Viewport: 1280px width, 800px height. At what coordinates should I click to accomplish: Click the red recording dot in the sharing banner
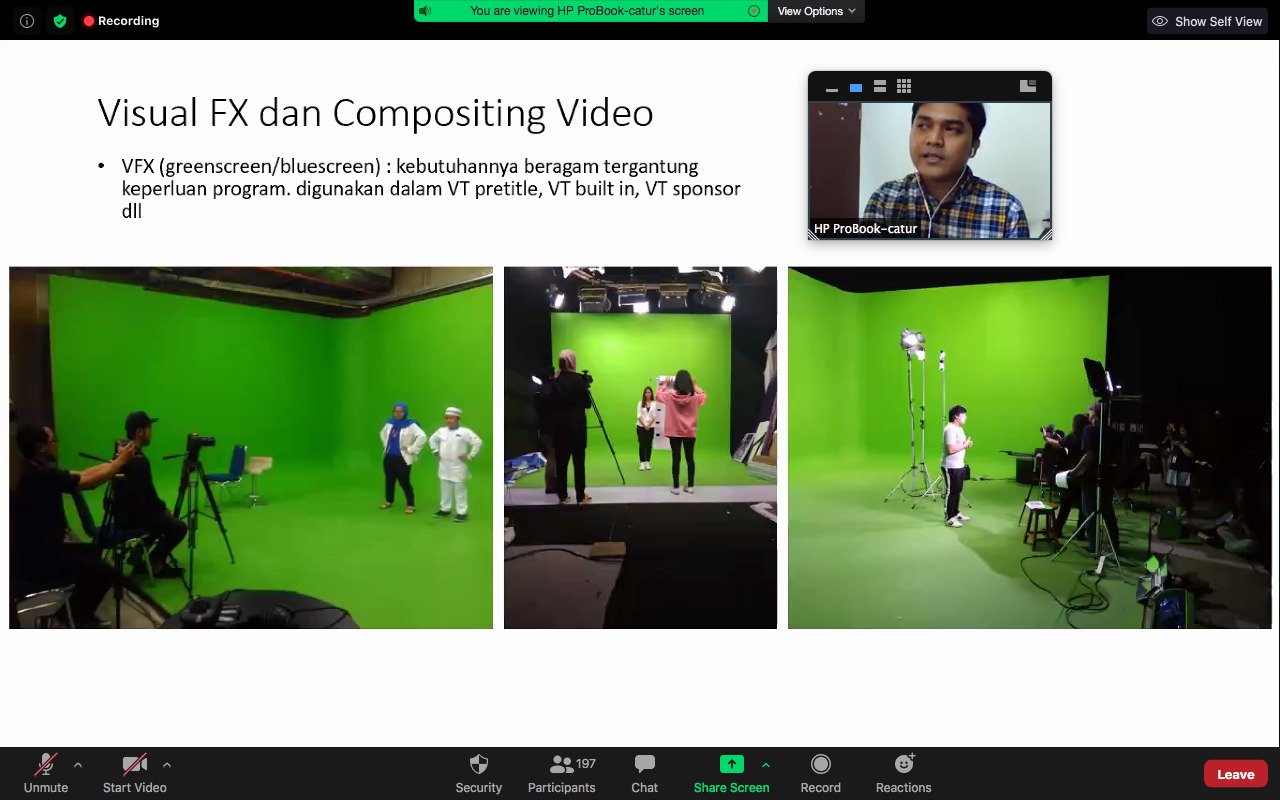point(754,11)
